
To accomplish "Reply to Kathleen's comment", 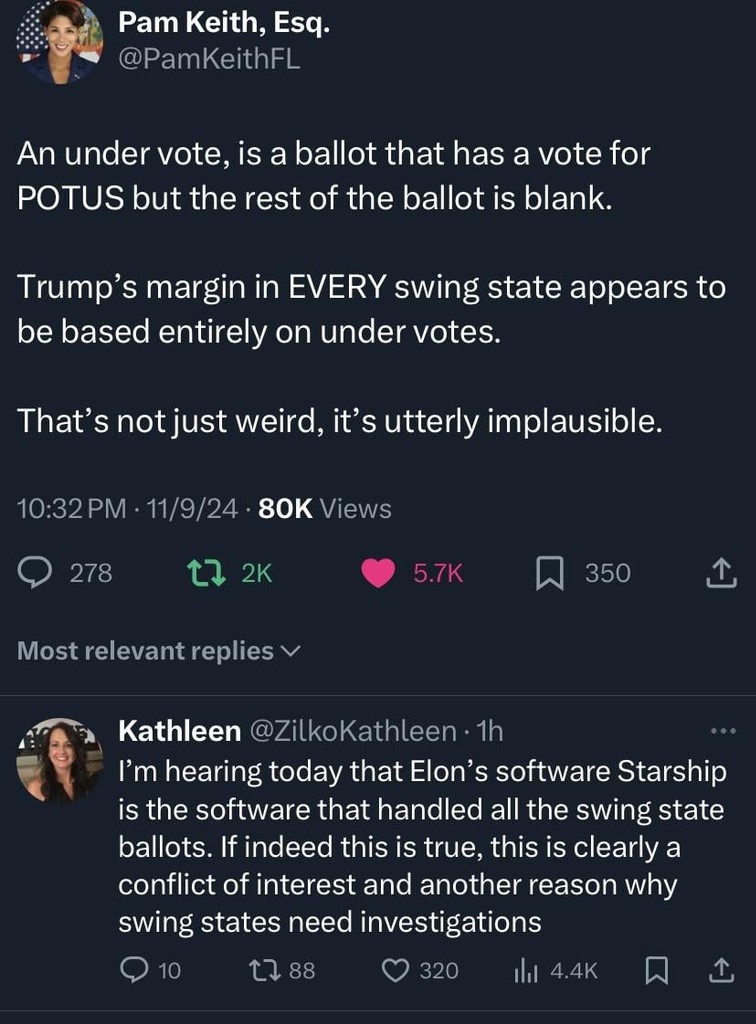I will [x=134, y=970].
